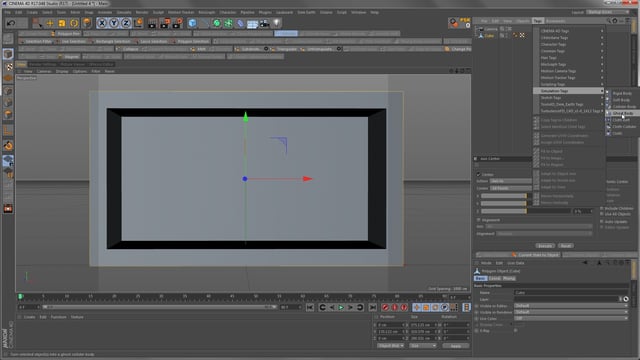Toggle Use All Objects checkbox
Image resolution: width=640 pixels, height=360 pixels.
(602, 214)
